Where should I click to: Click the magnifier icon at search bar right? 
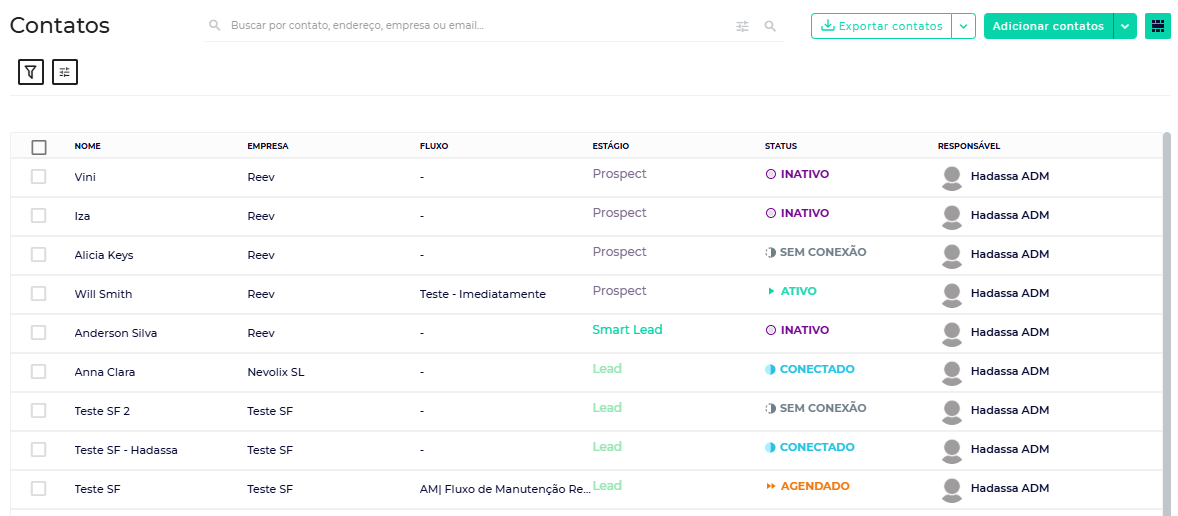pyautogui.click(x=770, y=26)
